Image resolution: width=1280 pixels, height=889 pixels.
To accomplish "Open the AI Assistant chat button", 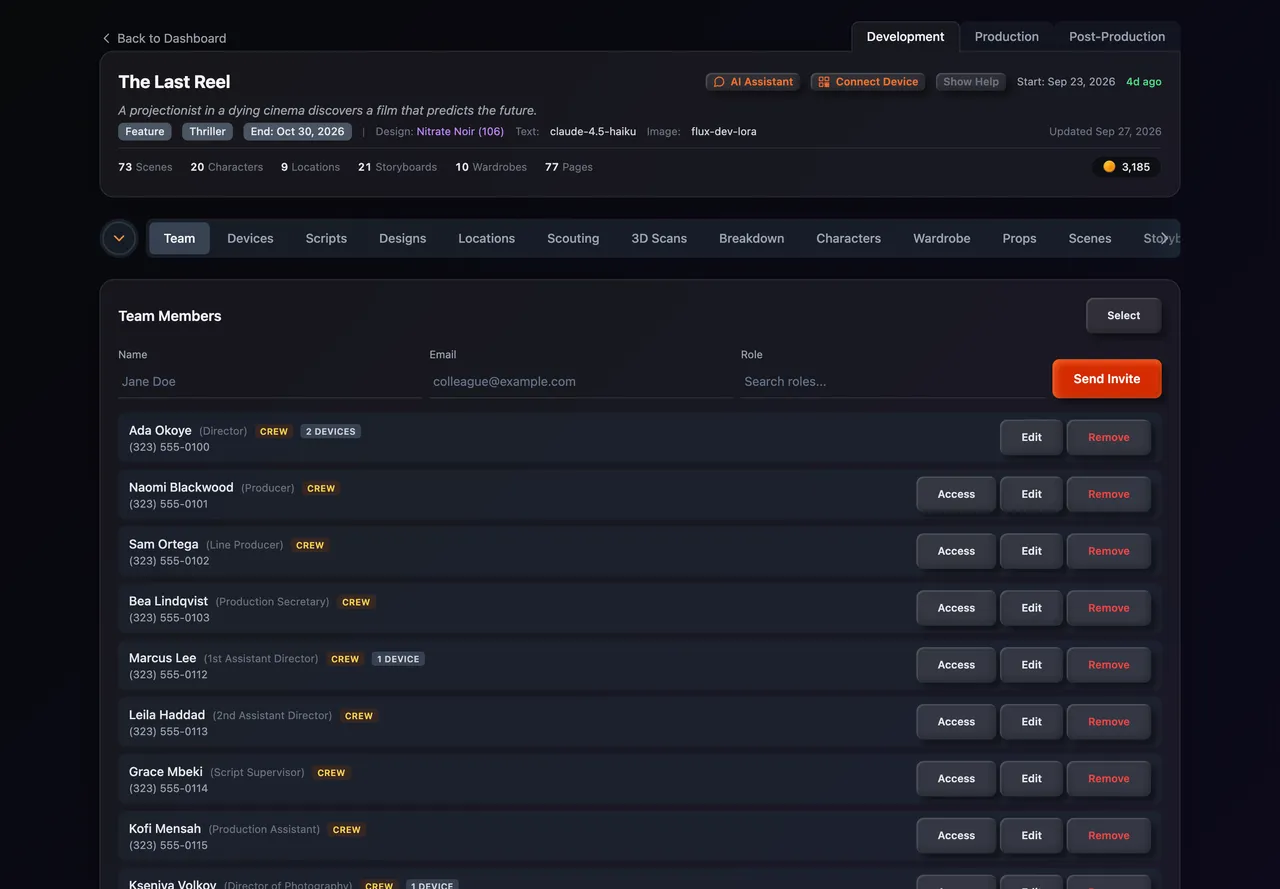I will click(x=753, y=82).
